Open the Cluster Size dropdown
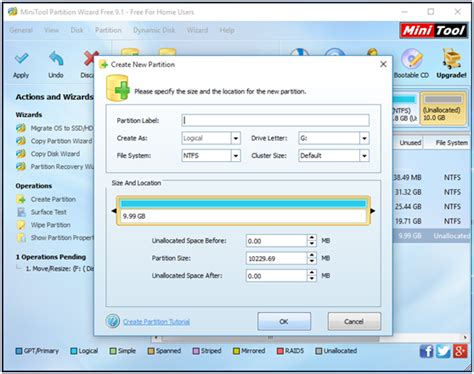The image size is (474, 374). 364,156
